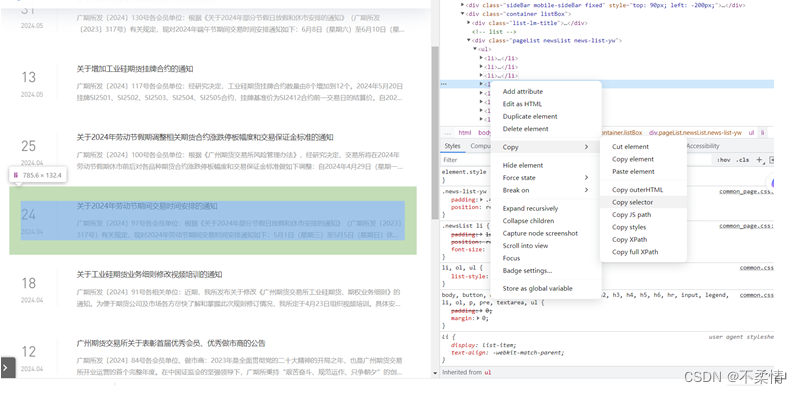Screen dimensions: 799x394
Task: Collapse the container listBox div node
Action: pos(463,14)
